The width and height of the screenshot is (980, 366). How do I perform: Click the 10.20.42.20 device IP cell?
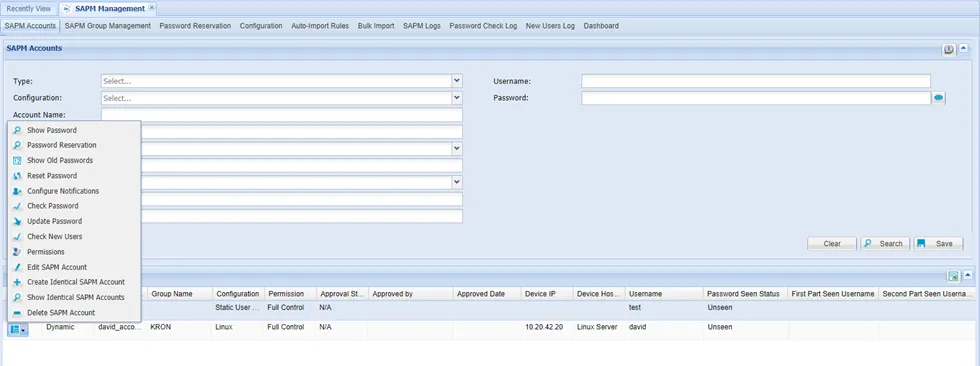pos(548,327)
